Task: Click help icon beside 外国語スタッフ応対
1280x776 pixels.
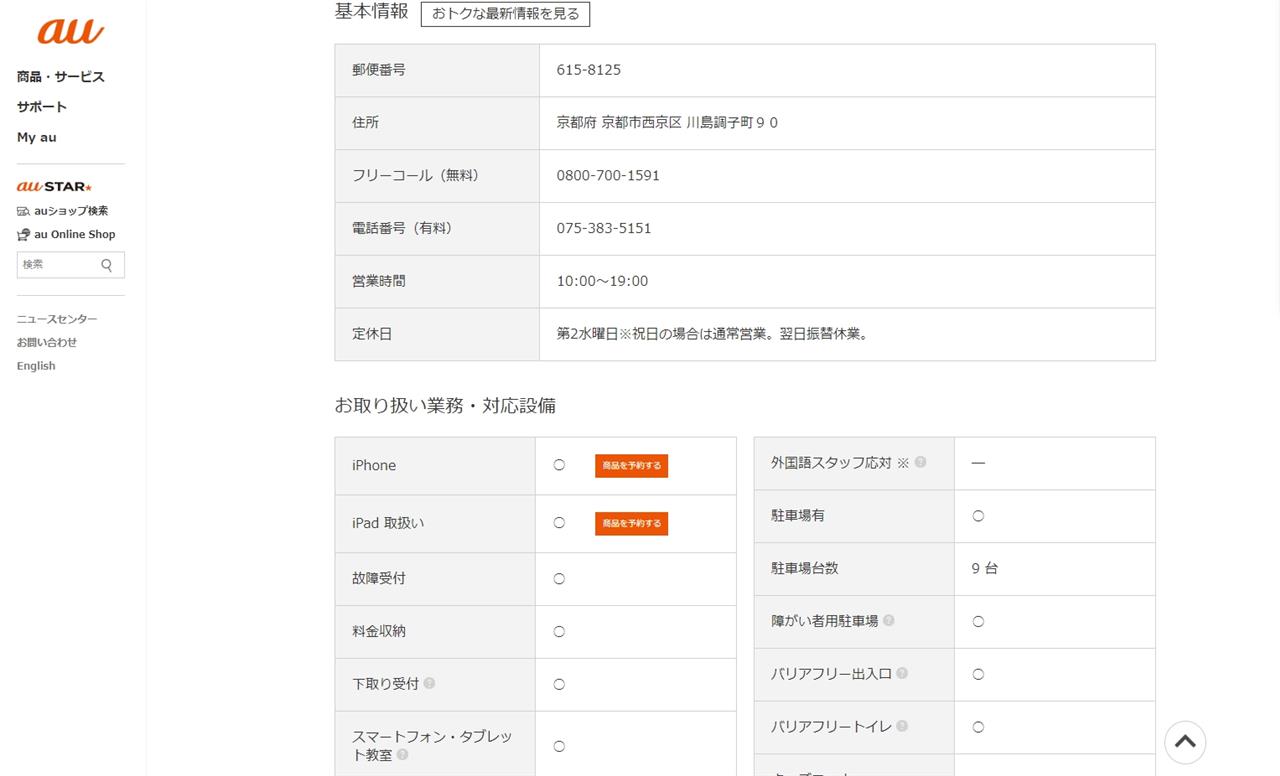Action: (920, 462)
